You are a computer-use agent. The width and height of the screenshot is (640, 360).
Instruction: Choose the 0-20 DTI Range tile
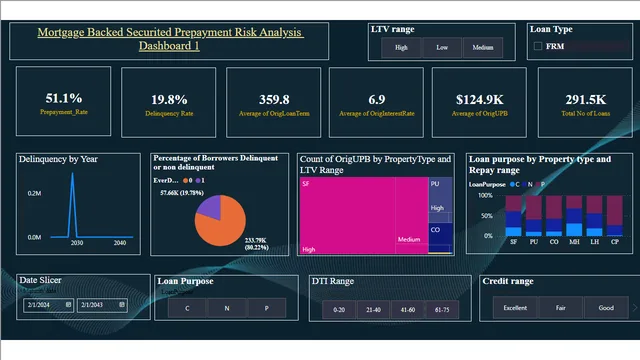(x=339, y=310)
